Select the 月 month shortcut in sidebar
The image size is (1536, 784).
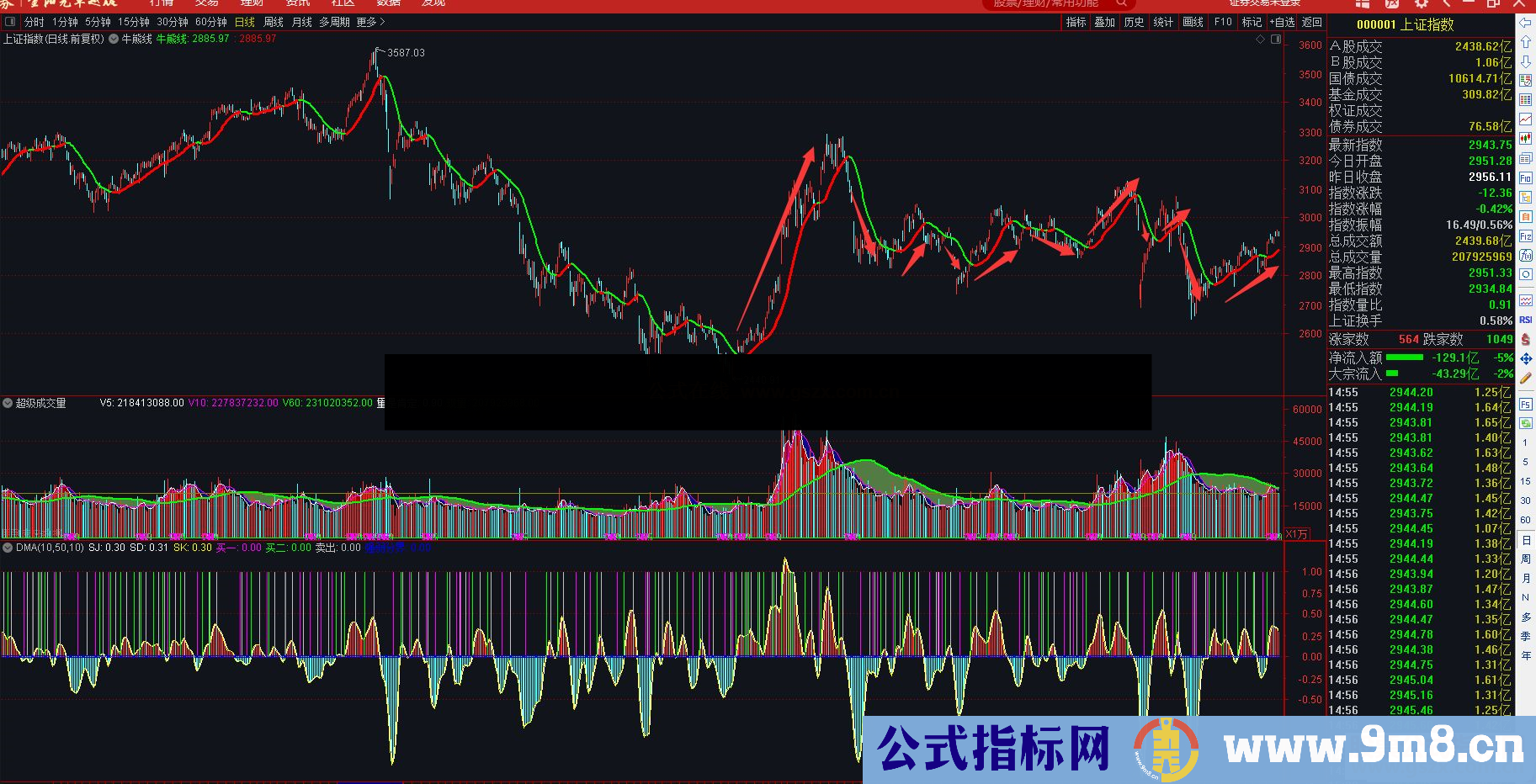tap(1526, 578)
